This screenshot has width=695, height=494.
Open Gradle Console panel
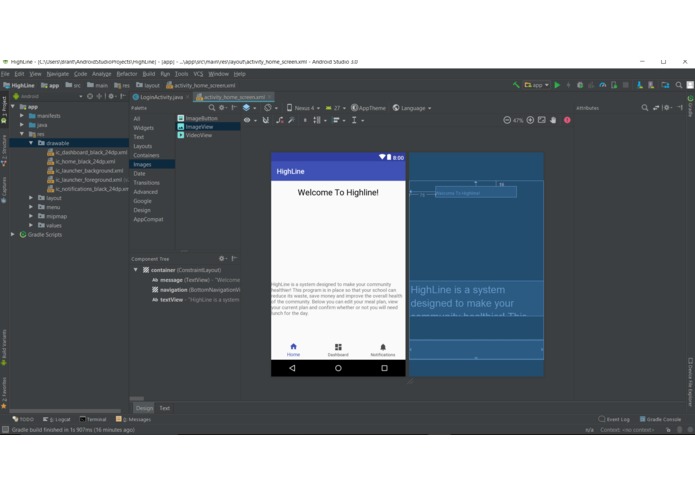coord(660,419)
